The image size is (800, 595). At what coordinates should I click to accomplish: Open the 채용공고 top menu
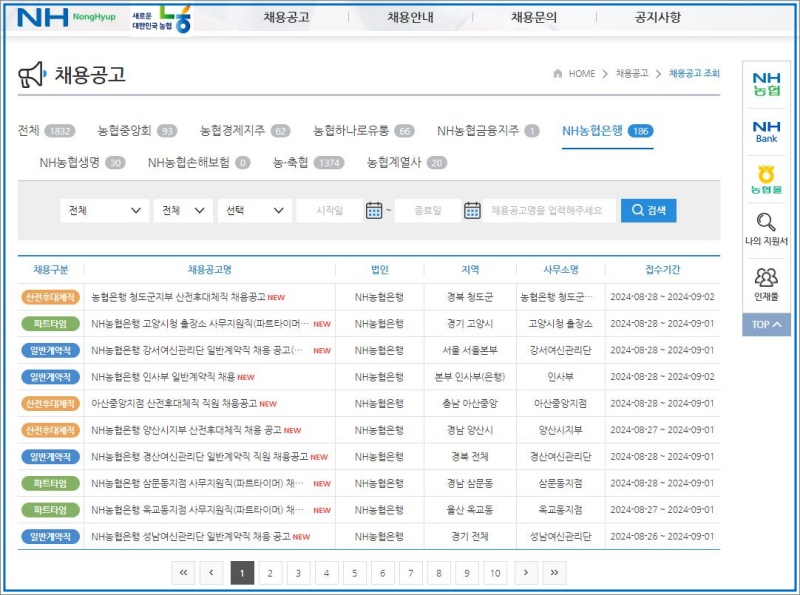[x=286, y=17]
